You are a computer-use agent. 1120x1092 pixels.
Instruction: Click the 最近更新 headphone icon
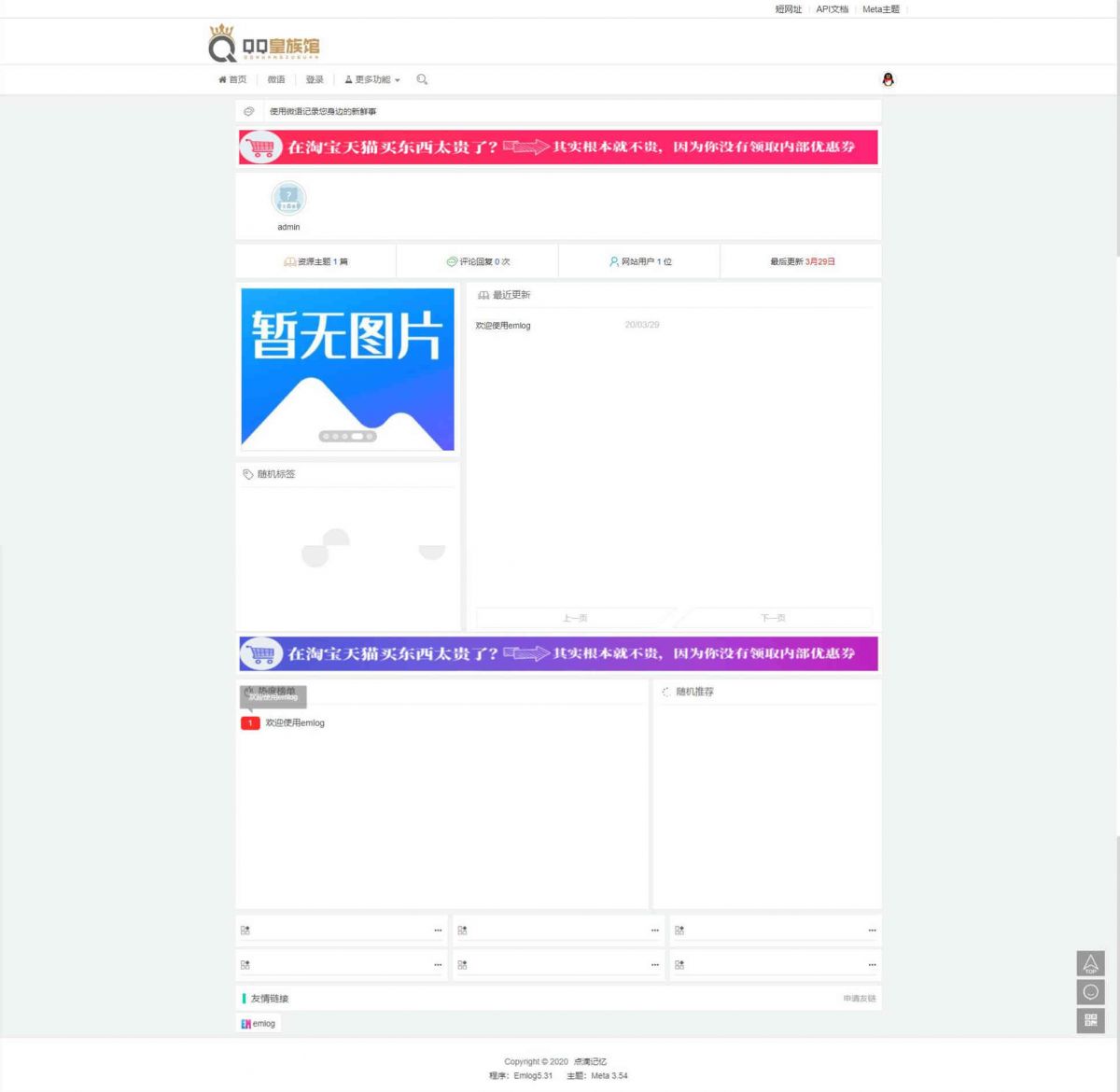tap(483, 295)
